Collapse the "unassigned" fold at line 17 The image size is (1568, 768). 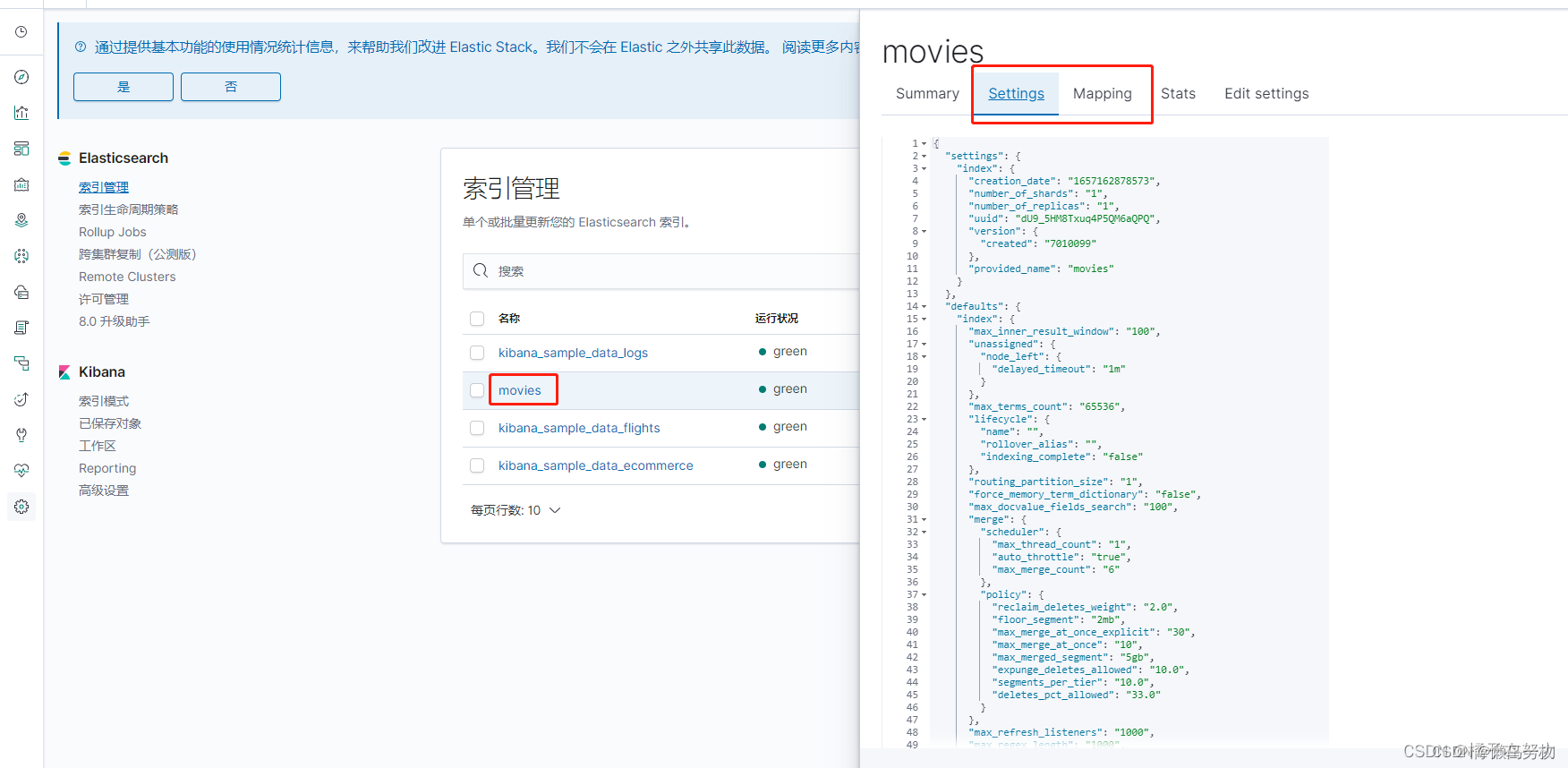[925, 344]
